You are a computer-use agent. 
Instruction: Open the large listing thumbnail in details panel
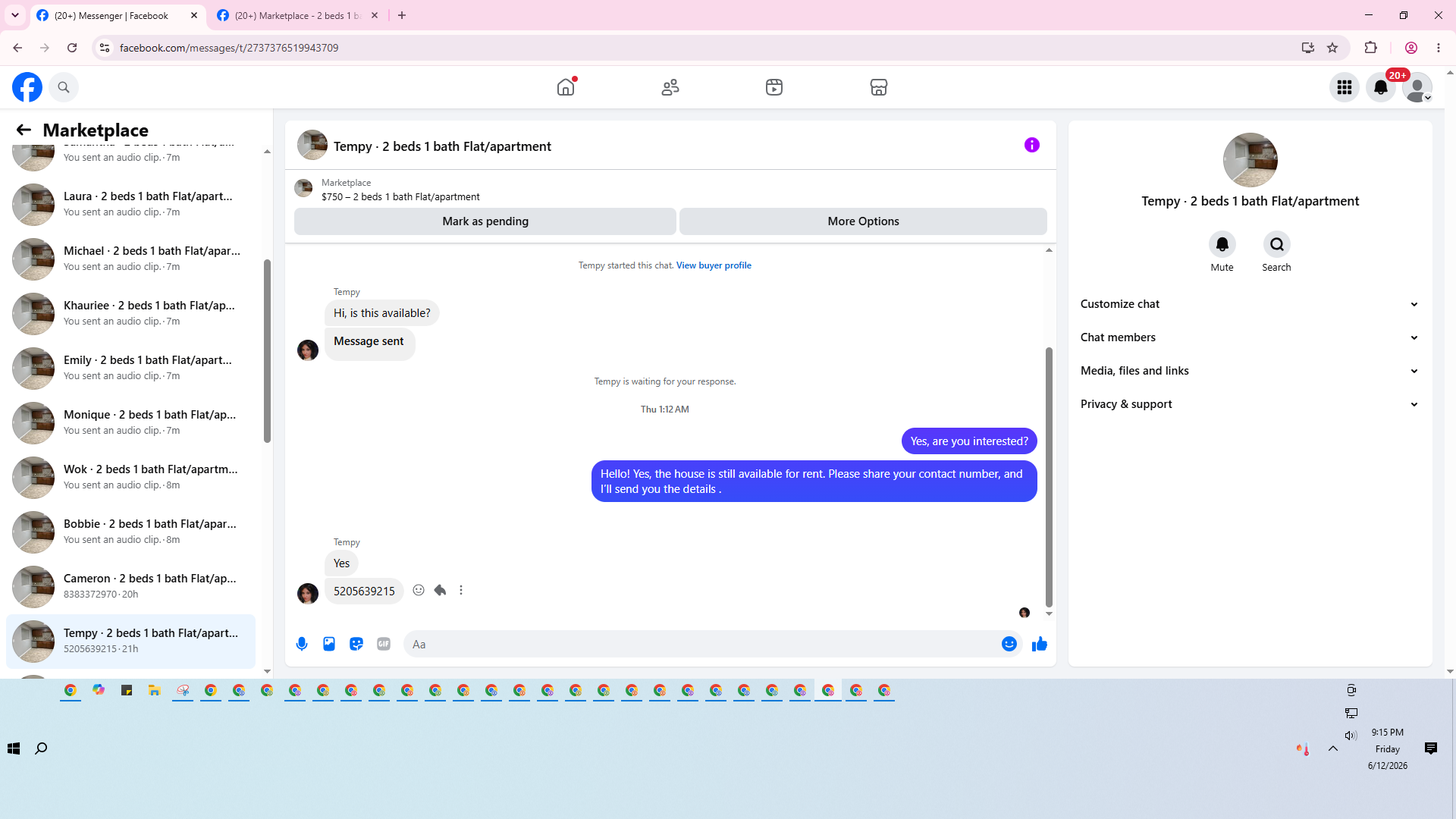pyautogui.click(x=1250, y=160)
